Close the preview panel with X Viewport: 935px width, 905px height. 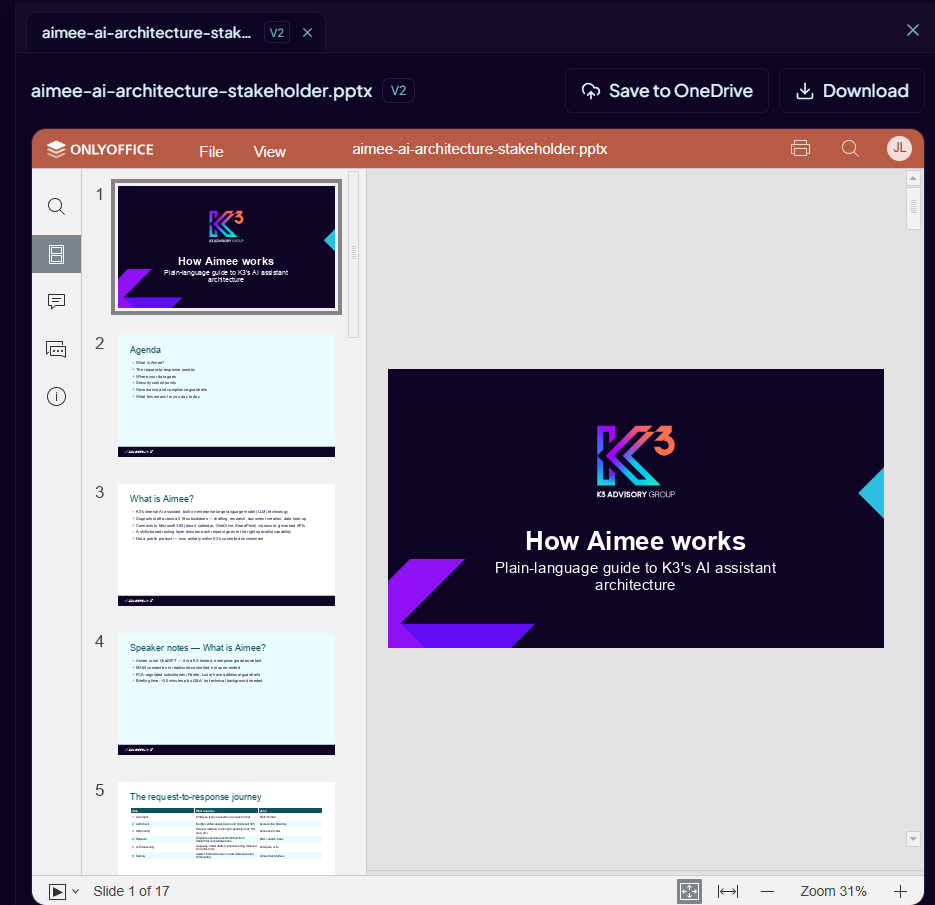click(913, 30)
